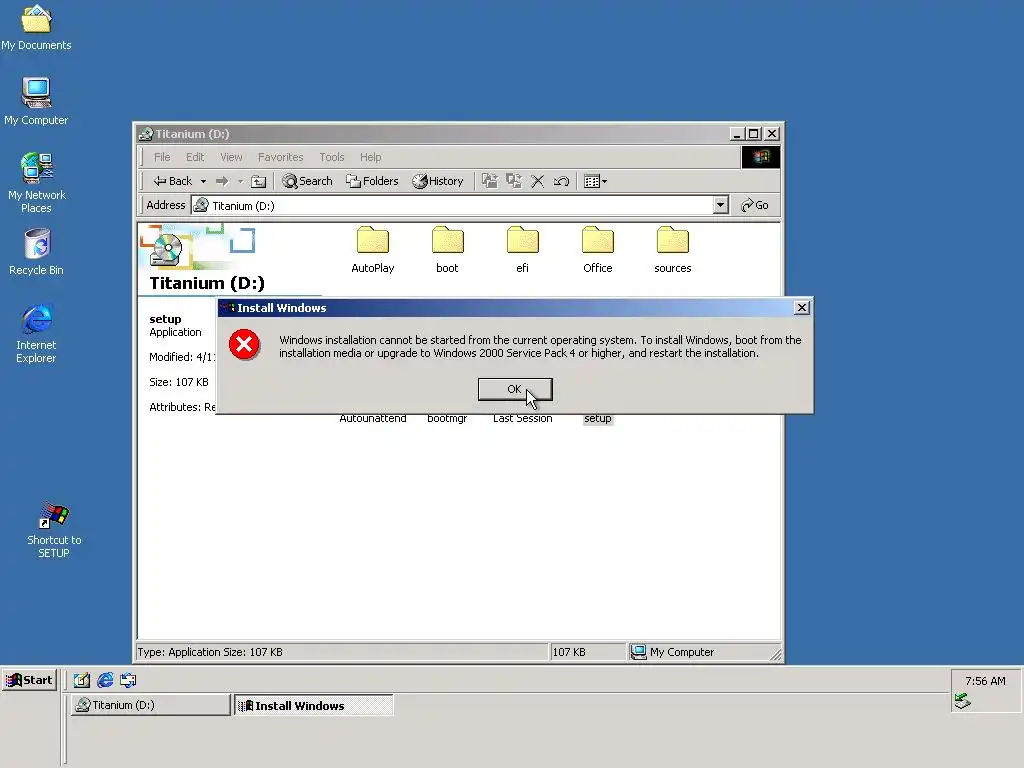Viewport: 1024px width, 768px height.
Task: Click the My Computer status bar zone
Action: (704, 652)
